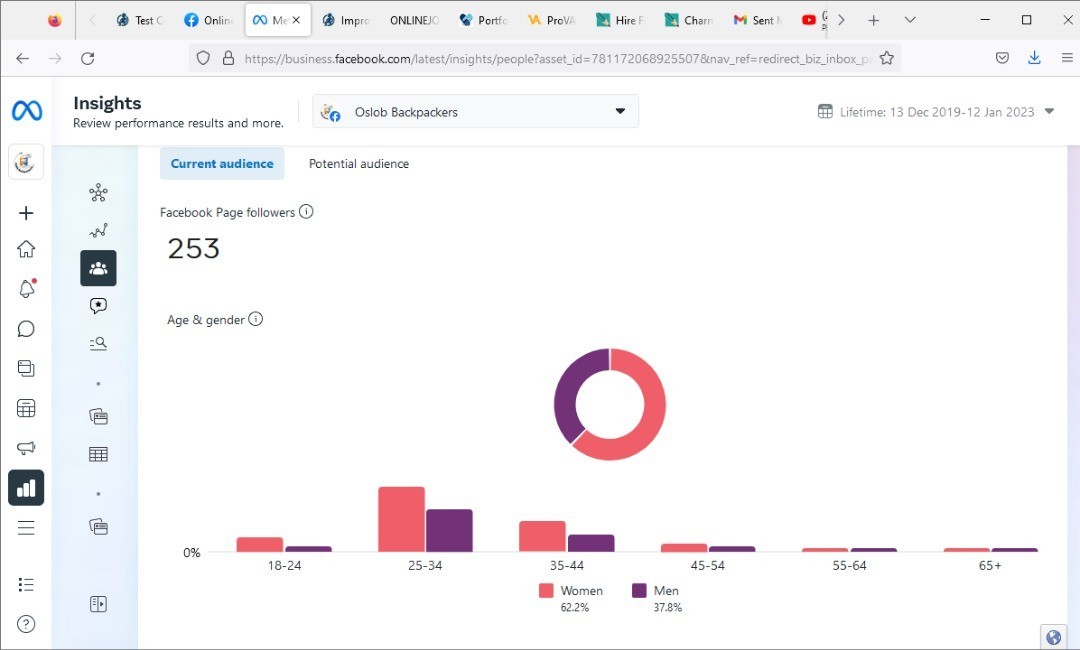Click calendar icon next to Lifetime date
The width and height of the screenshot is (1080, 650).
pyautogui.click(x=824, y=112)
